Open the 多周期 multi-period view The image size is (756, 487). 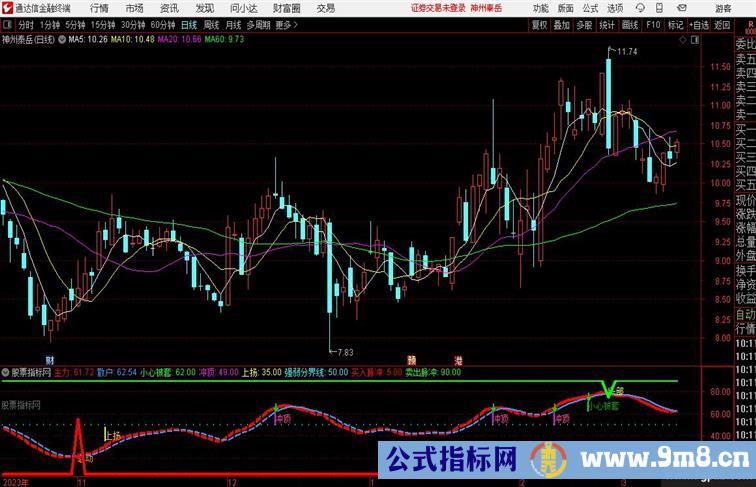click(x=258, y=25)
